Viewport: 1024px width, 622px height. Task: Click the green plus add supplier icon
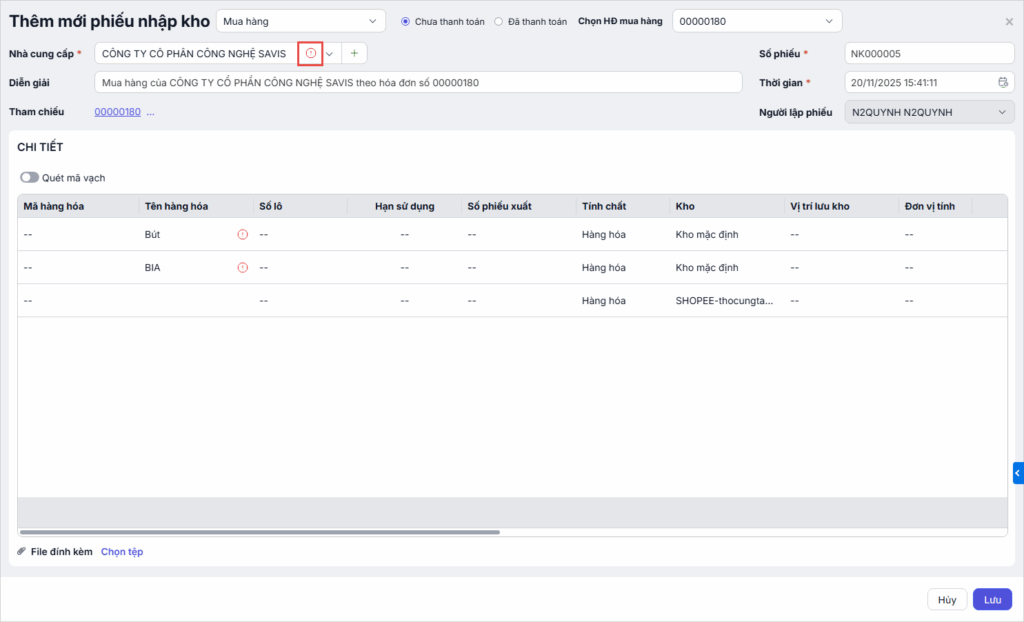tap(354, 53)
